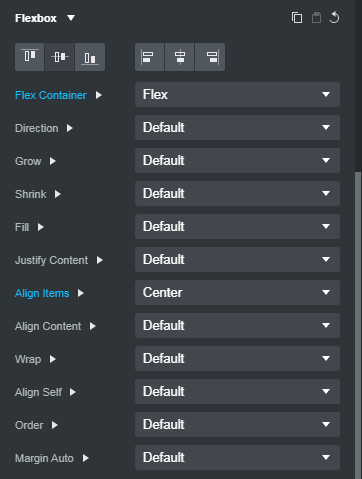Copy Flexbox styles with the copy icon
This screenshot has width=362, height=479.
297,18
